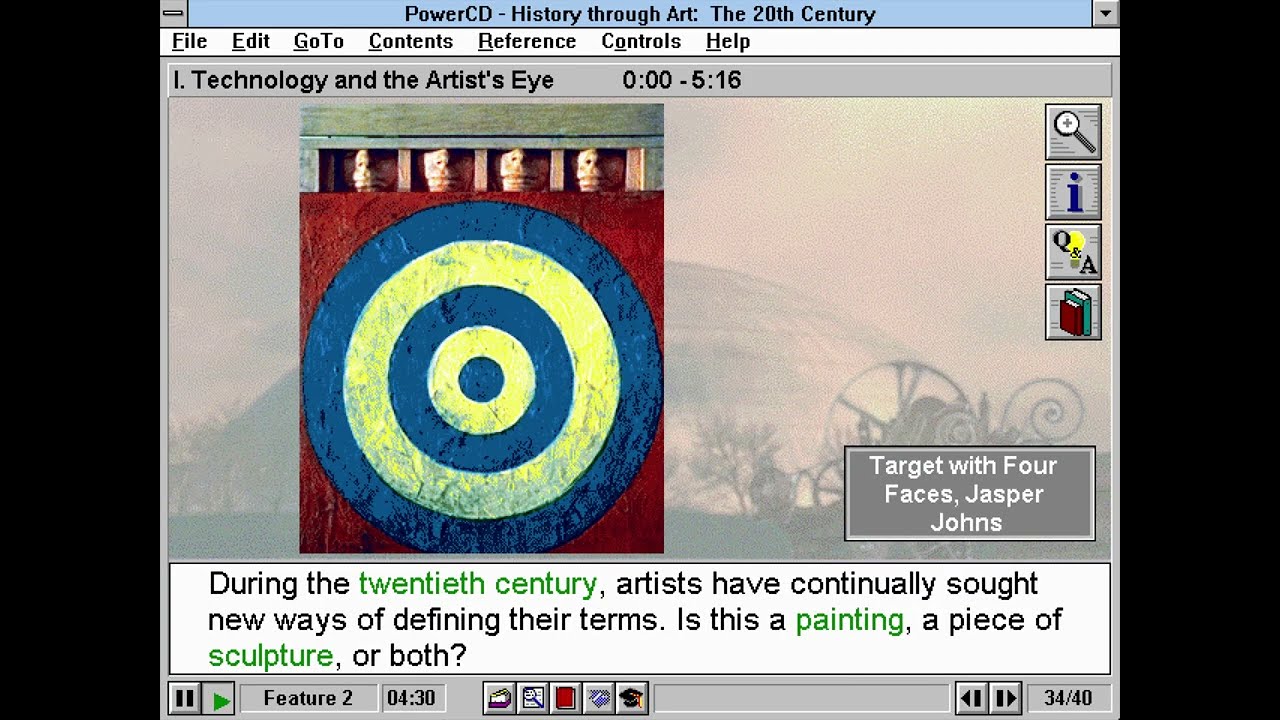The height and width of the screenshot is (720, 1280).
Task: Follow the 'sculpture' green link
Action: [x=270, y=656]
